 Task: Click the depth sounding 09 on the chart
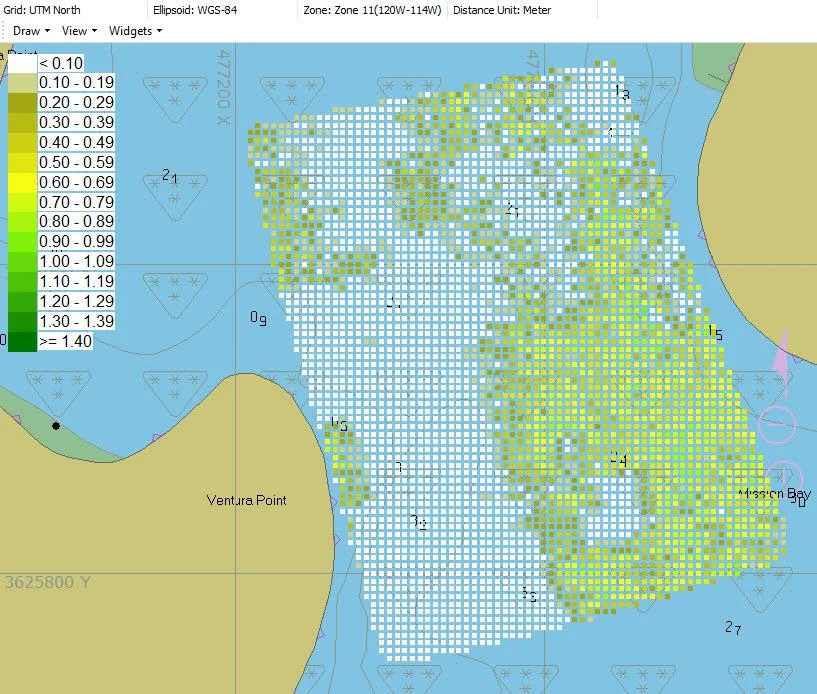coord(258,317)
